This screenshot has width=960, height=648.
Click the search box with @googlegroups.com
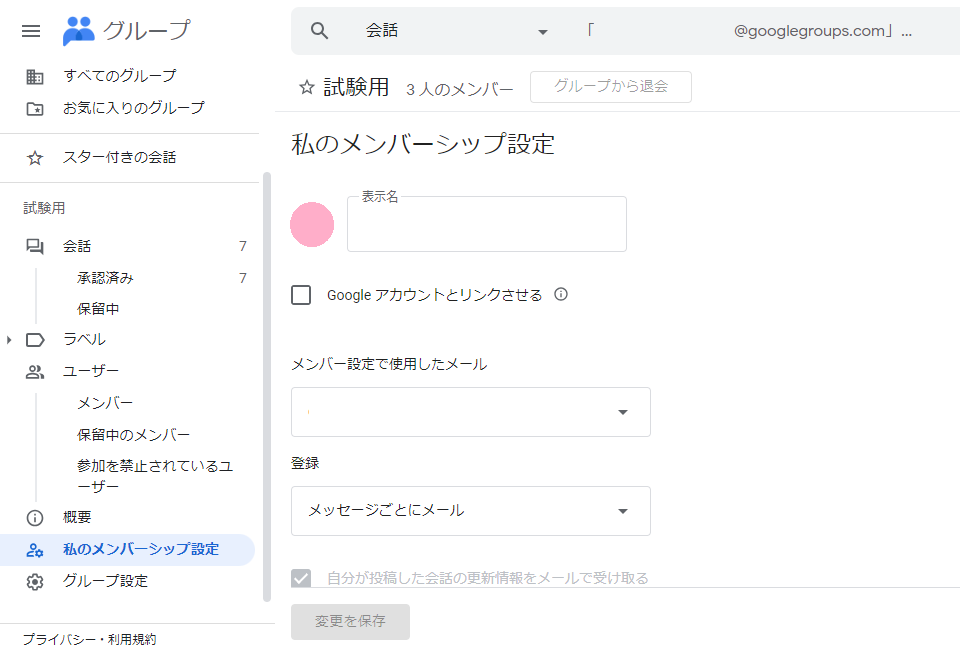[749, 31]
